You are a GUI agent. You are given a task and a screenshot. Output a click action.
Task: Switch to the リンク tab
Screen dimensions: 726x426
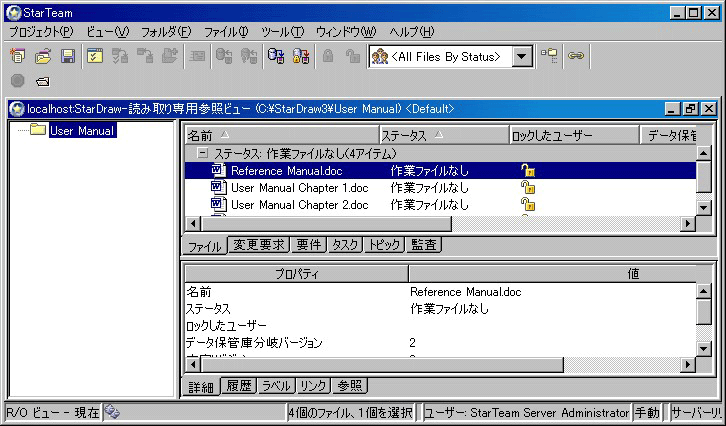click(313, 386)
